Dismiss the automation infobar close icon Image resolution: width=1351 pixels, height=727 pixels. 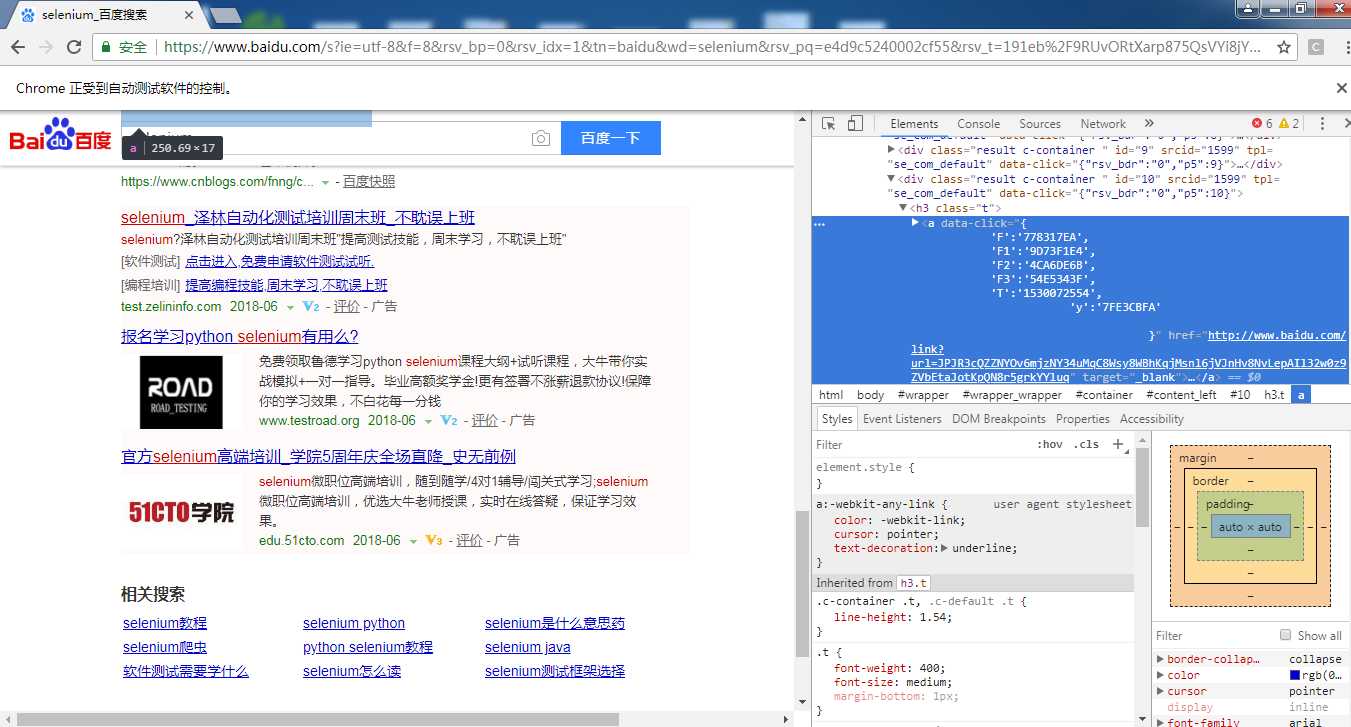point(1341,88)
